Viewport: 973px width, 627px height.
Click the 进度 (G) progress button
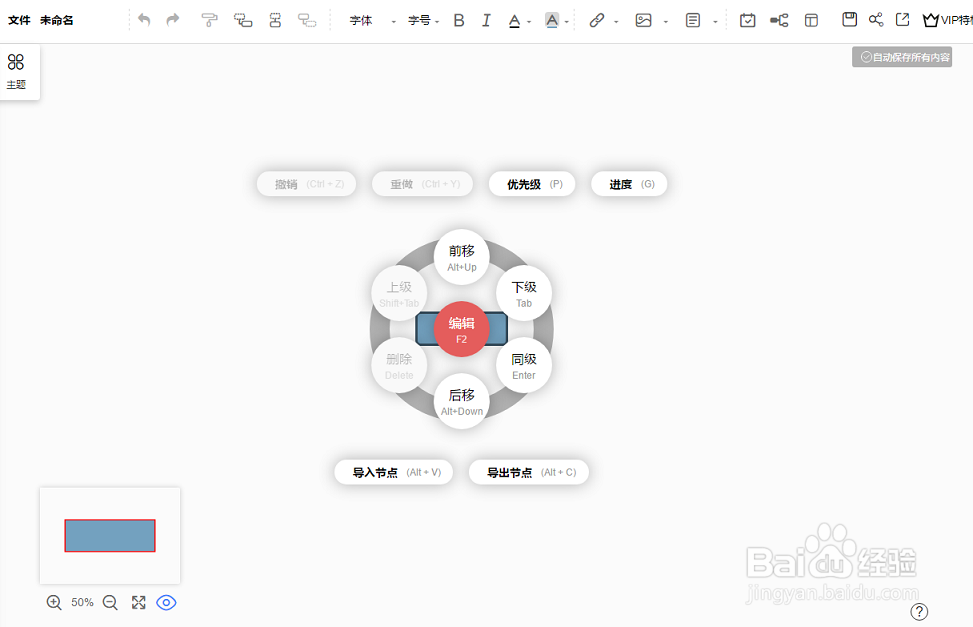tap(629, 184)
